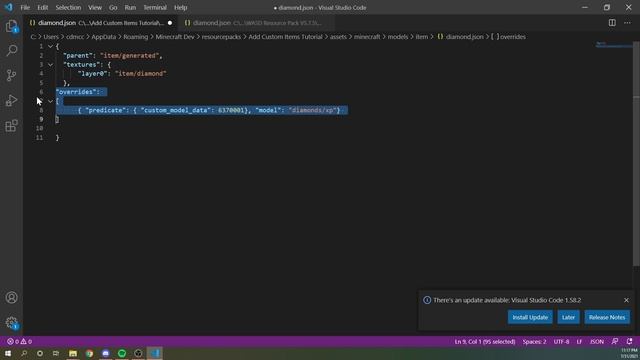
Task: Collapse the textures fold arrow on line 3
Action: coord(50,64)
